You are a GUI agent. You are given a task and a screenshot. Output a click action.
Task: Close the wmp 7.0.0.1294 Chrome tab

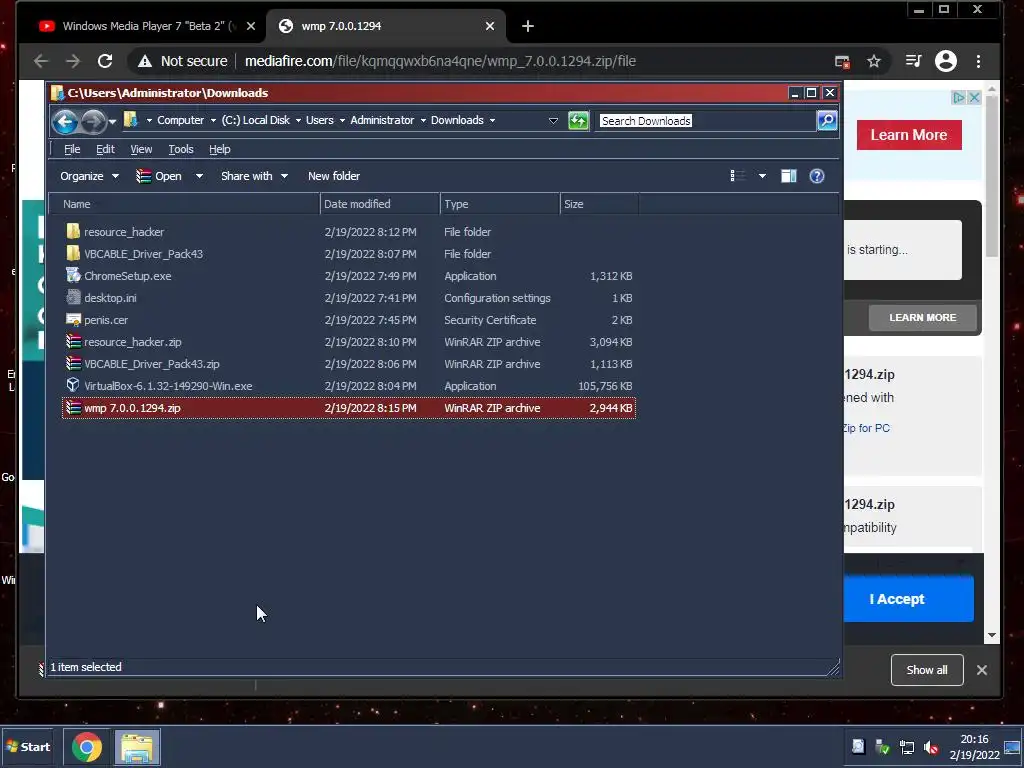[x=490, y=26]
